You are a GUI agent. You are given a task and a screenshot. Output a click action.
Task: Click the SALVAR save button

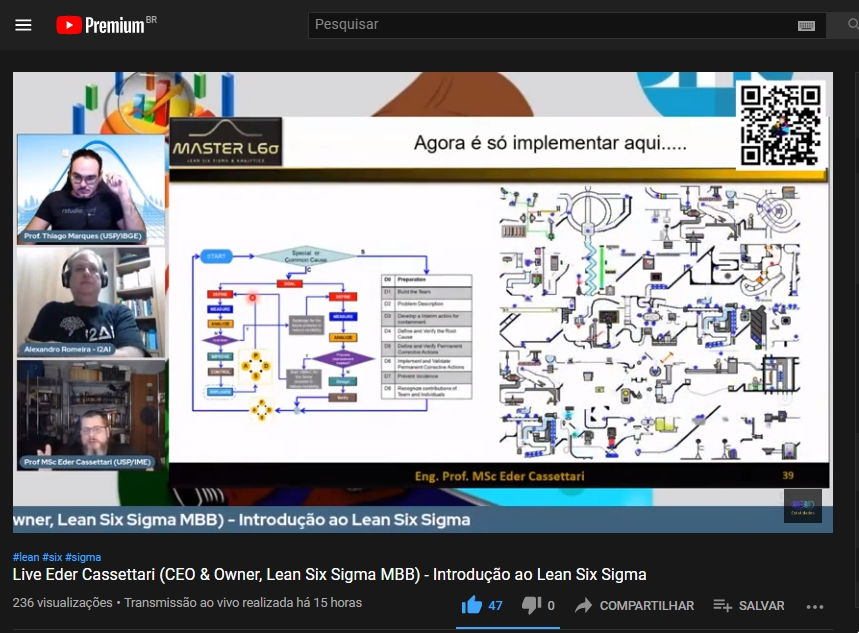point(749,606)
